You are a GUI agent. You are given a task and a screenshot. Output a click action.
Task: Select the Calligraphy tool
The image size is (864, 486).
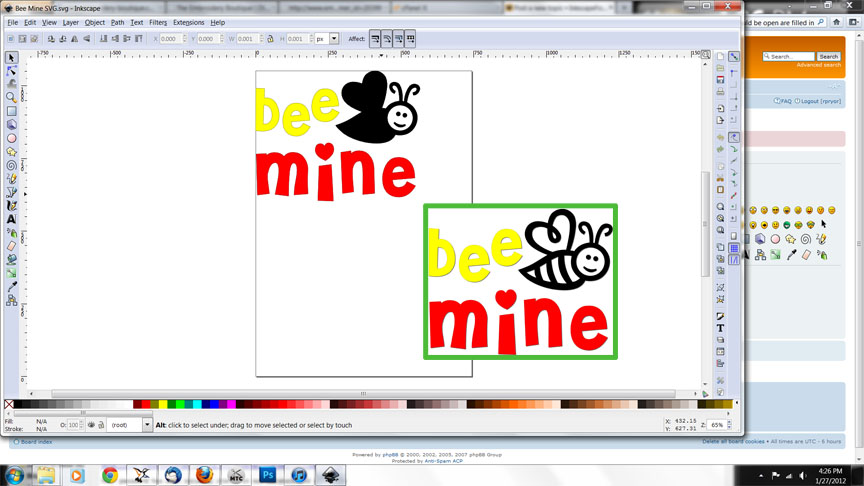click(11, 206)
